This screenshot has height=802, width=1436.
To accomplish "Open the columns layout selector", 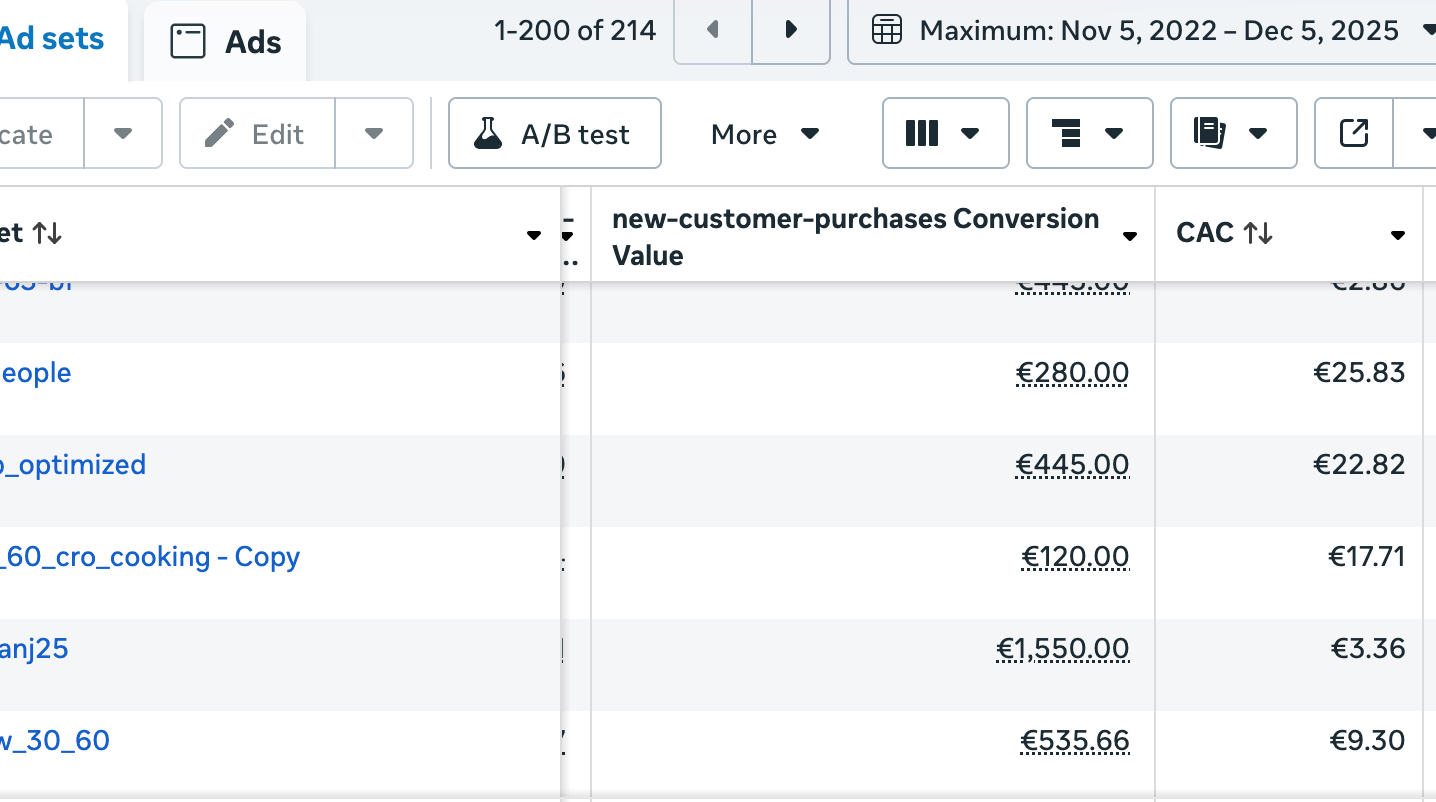I will (944, 134).
